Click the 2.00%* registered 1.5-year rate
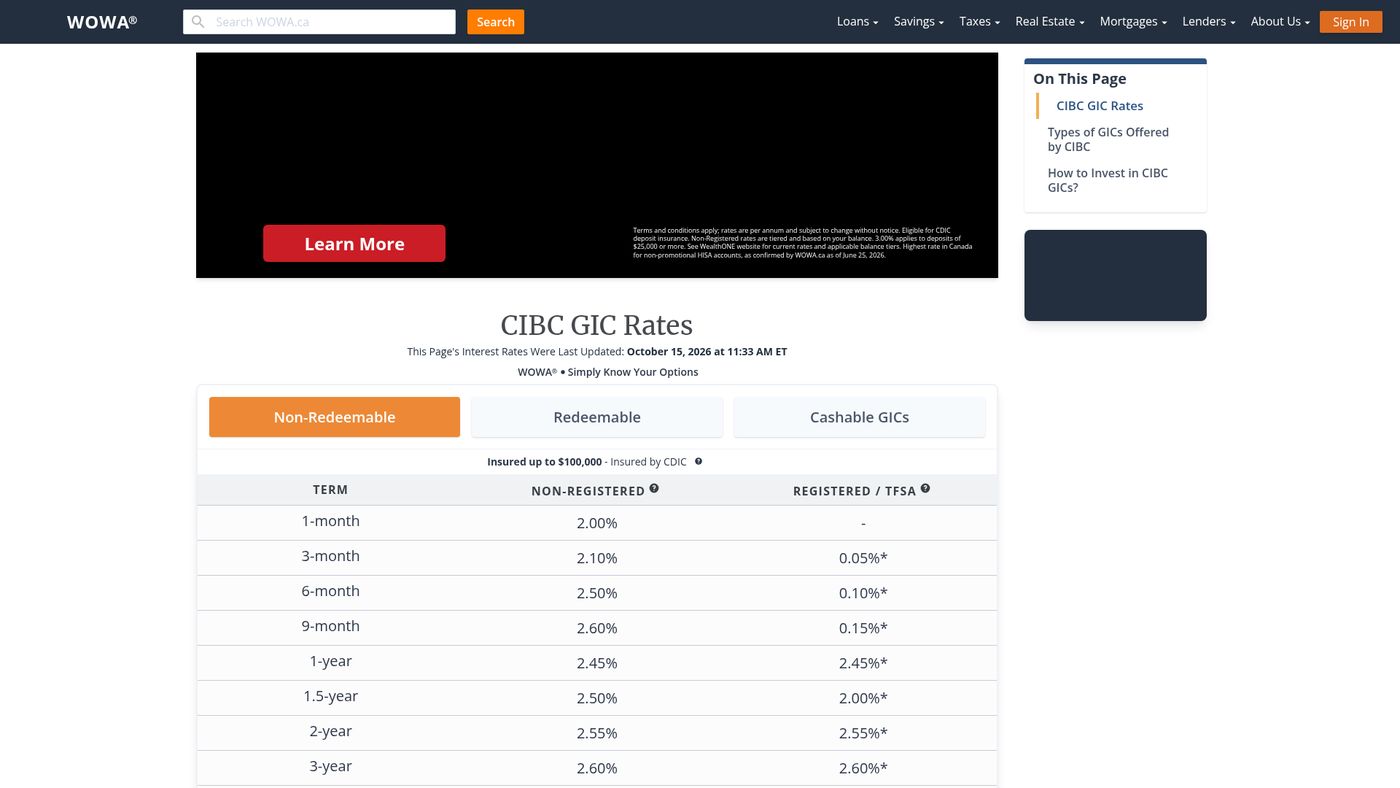The height and width of the screenshot is (788, 1400). tap(863, 698)
